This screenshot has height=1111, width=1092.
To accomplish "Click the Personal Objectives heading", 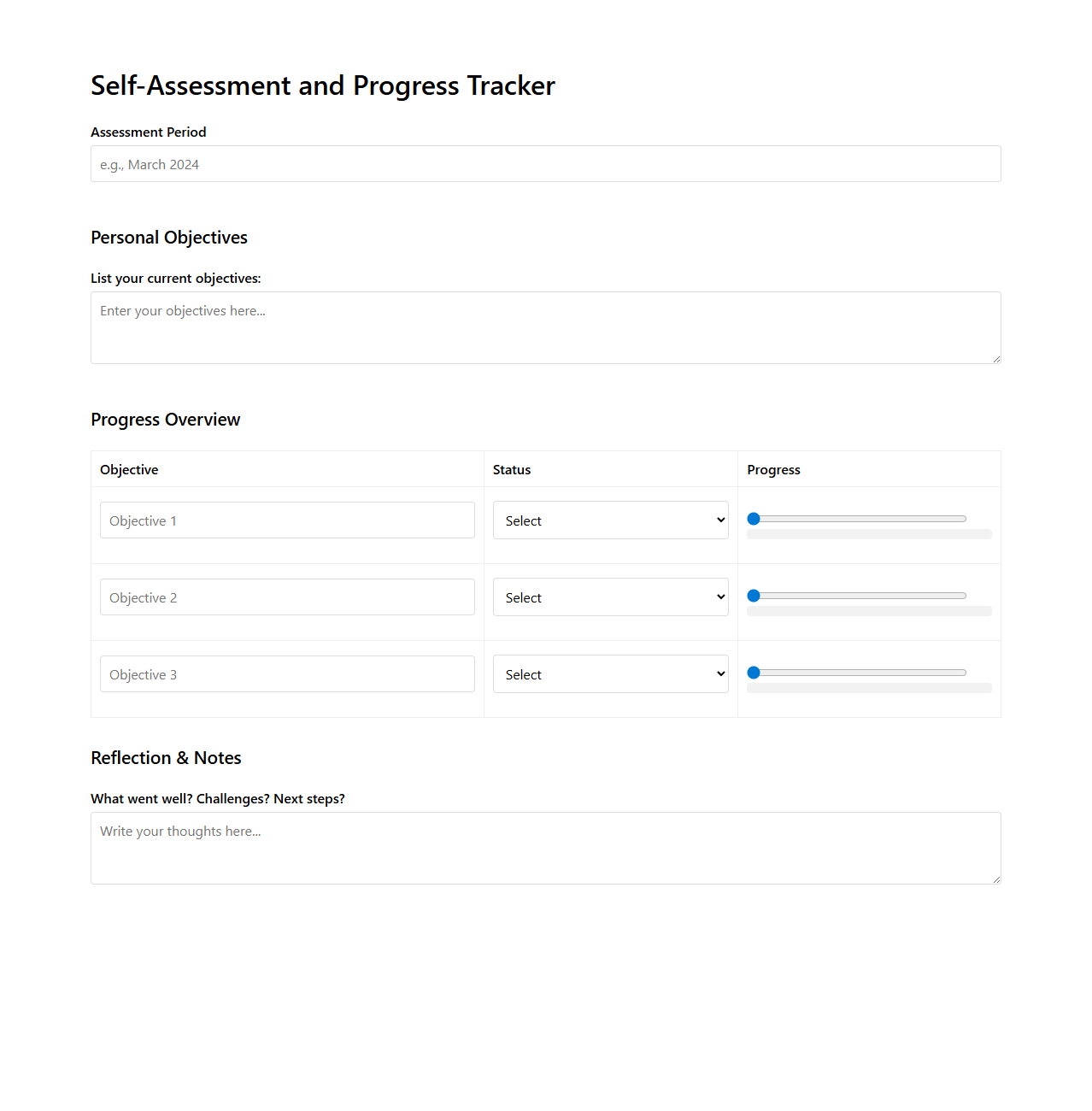I will click(168, 238).
